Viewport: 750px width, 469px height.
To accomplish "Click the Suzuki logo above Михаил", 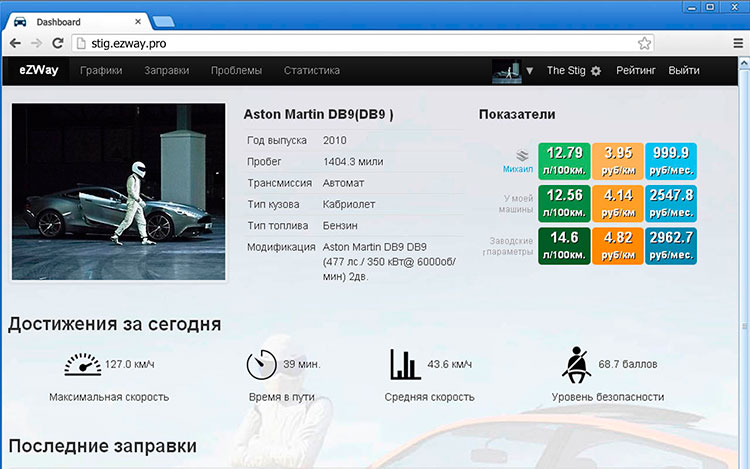I will 522,155.
